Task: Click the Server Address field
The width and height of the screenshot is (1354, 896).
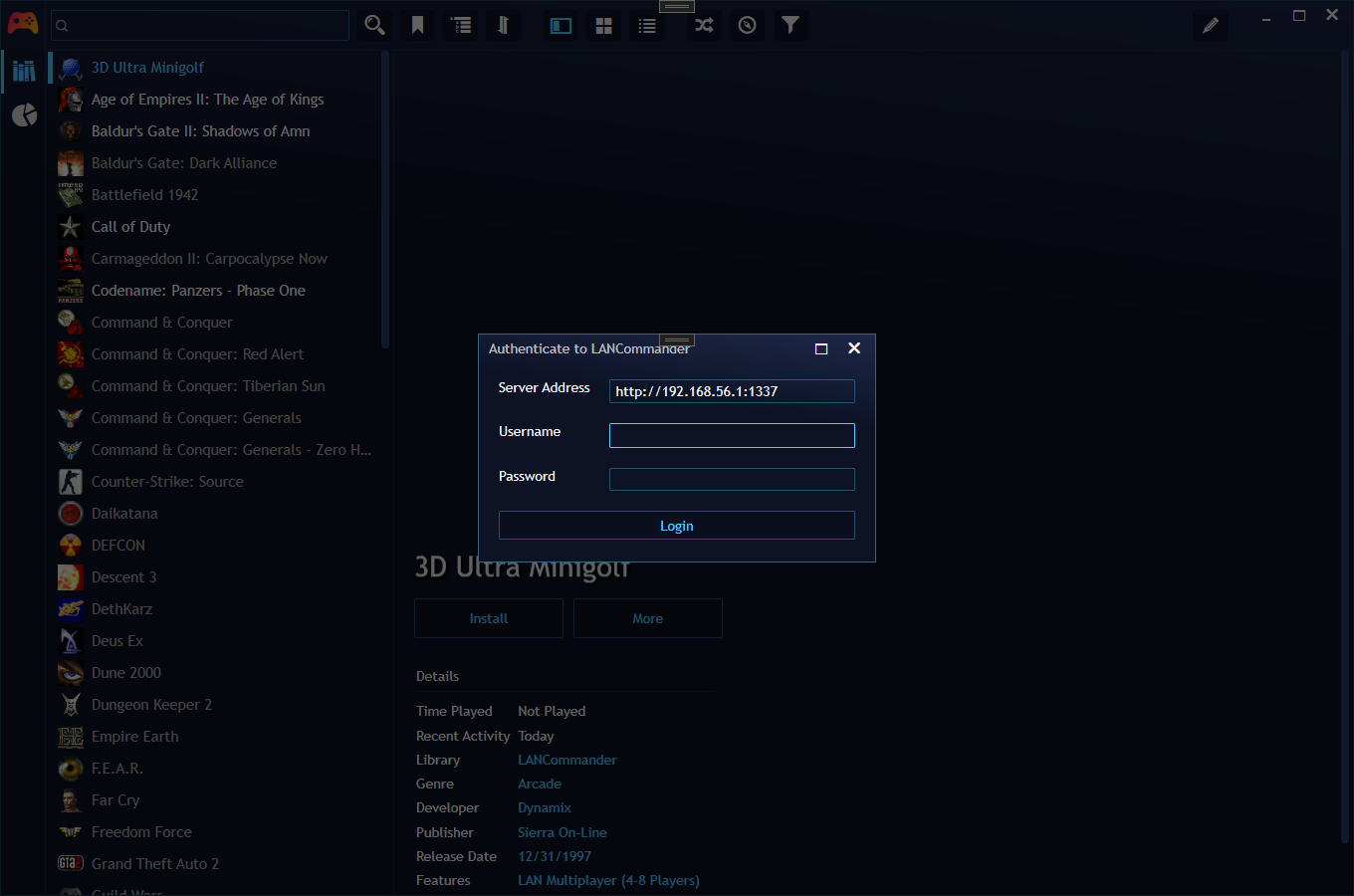Action: point(732,391)
